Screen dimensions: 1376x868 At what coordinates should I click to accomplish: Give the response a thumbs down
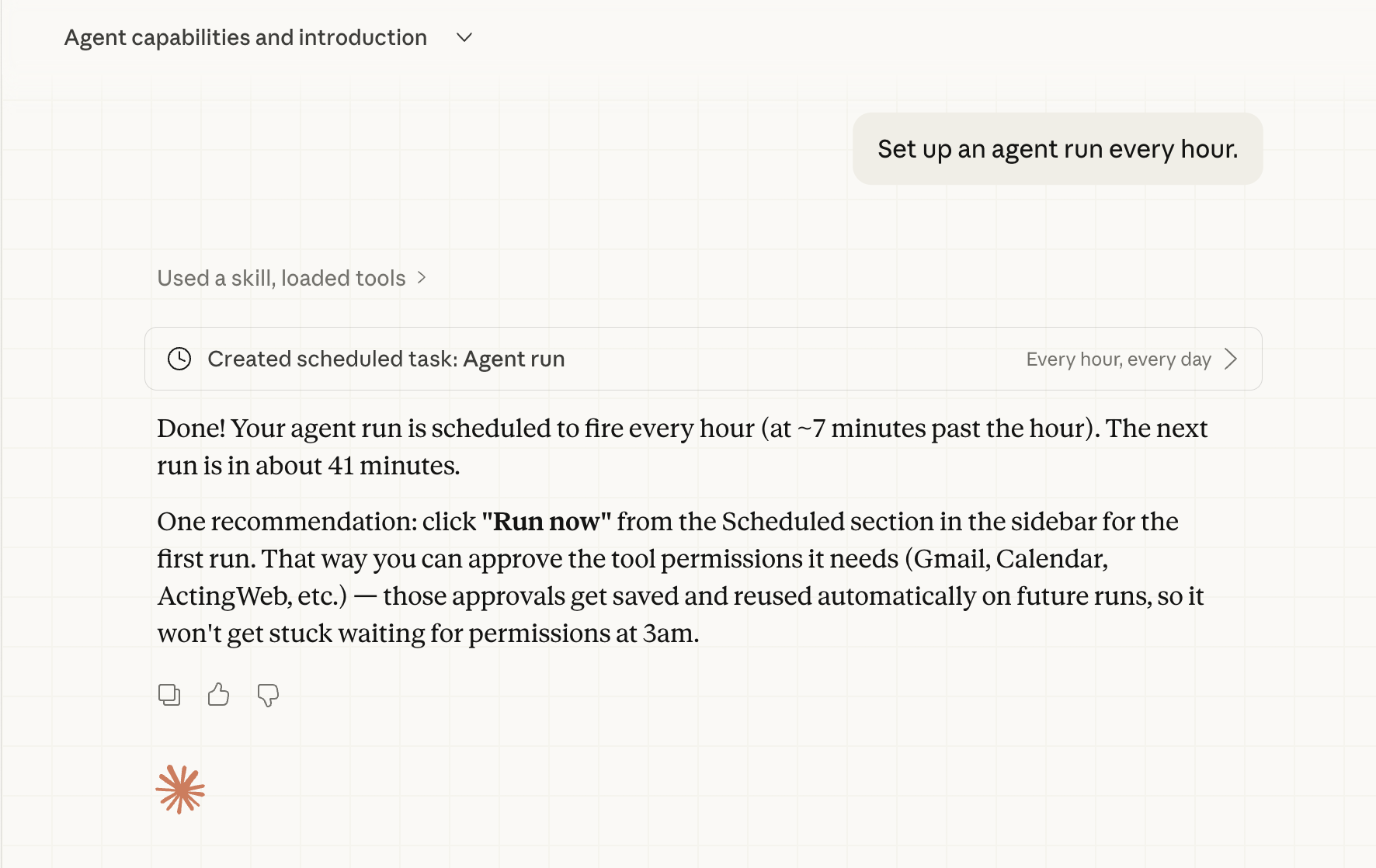tap(268, 695)
